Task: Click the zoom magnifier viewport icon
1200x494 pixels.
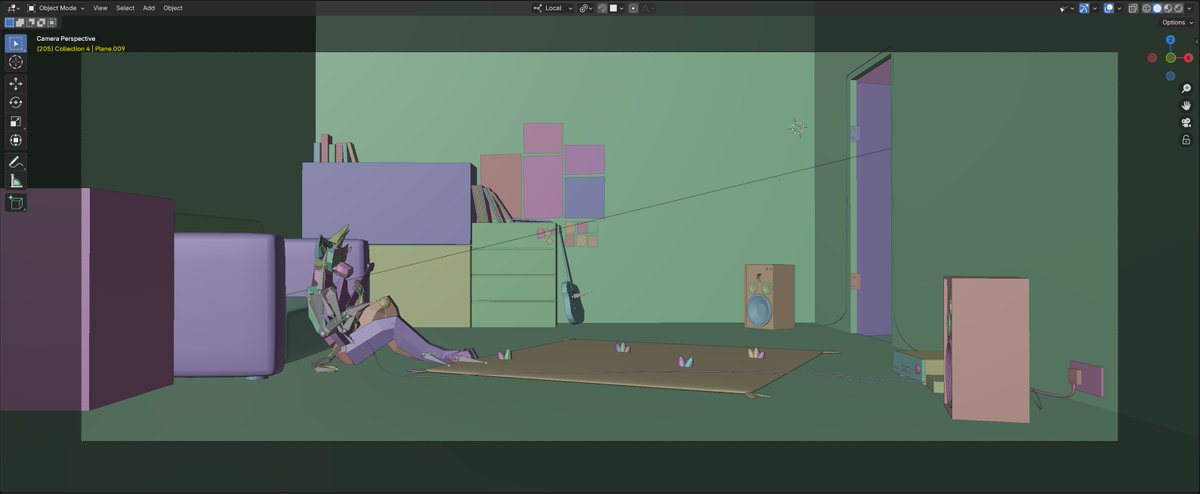Action: (1186, 89)
